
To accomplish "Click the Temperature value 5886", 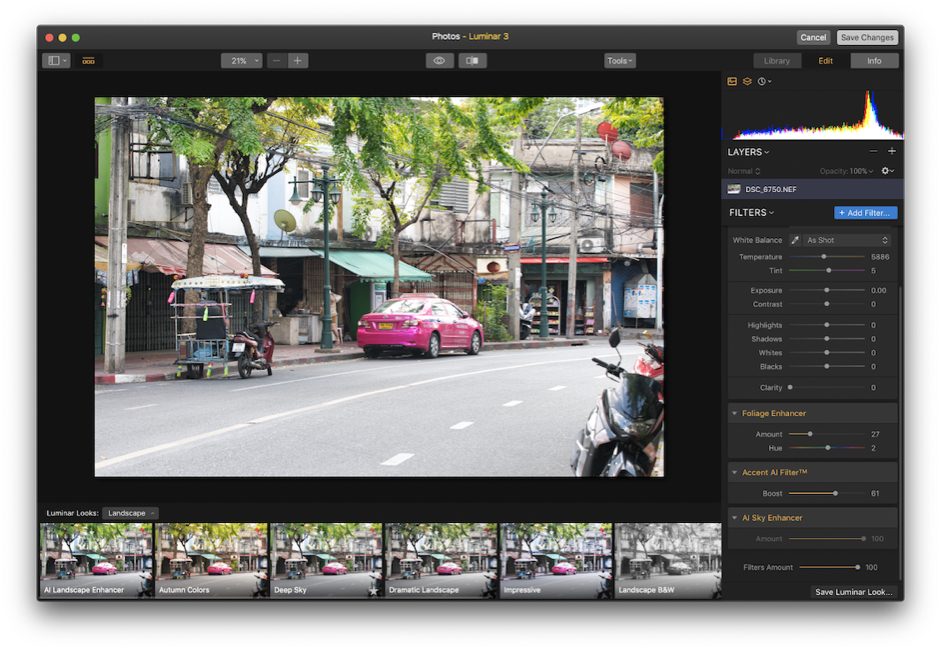I will (x=880, y=257).
